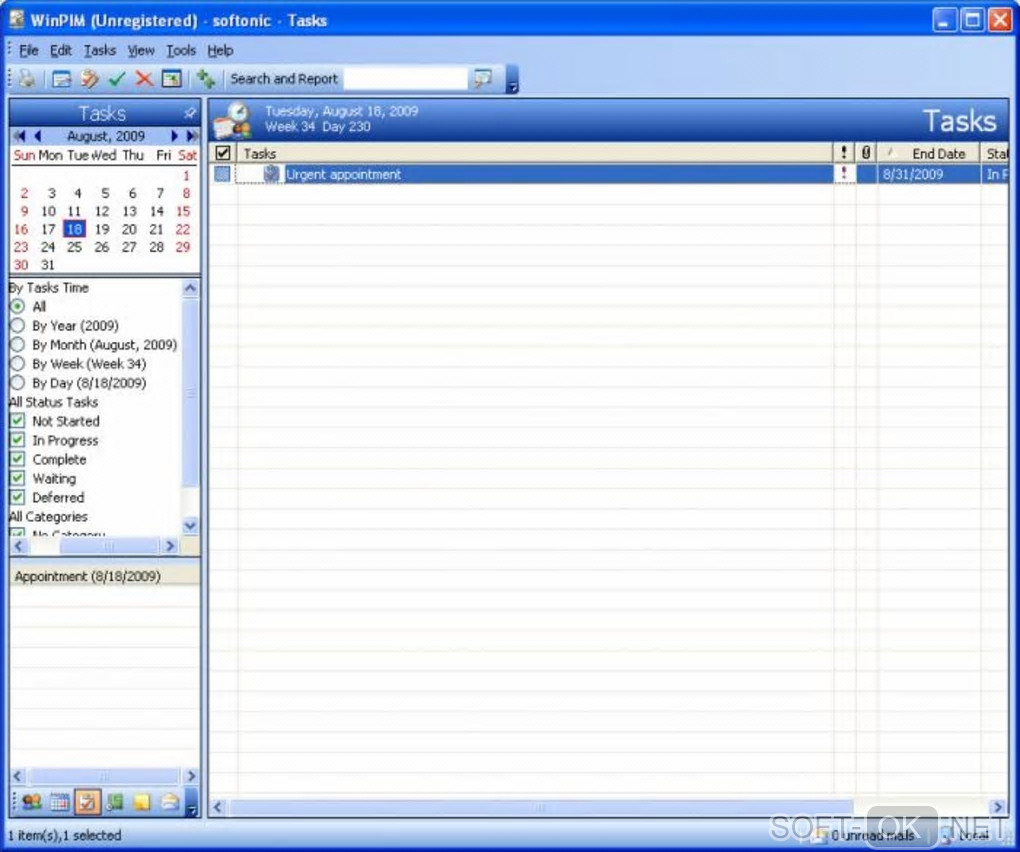The width and height of the screenshot is (1020, 852).
Task: Open the View menu
Action: click(x=141, y=50)
